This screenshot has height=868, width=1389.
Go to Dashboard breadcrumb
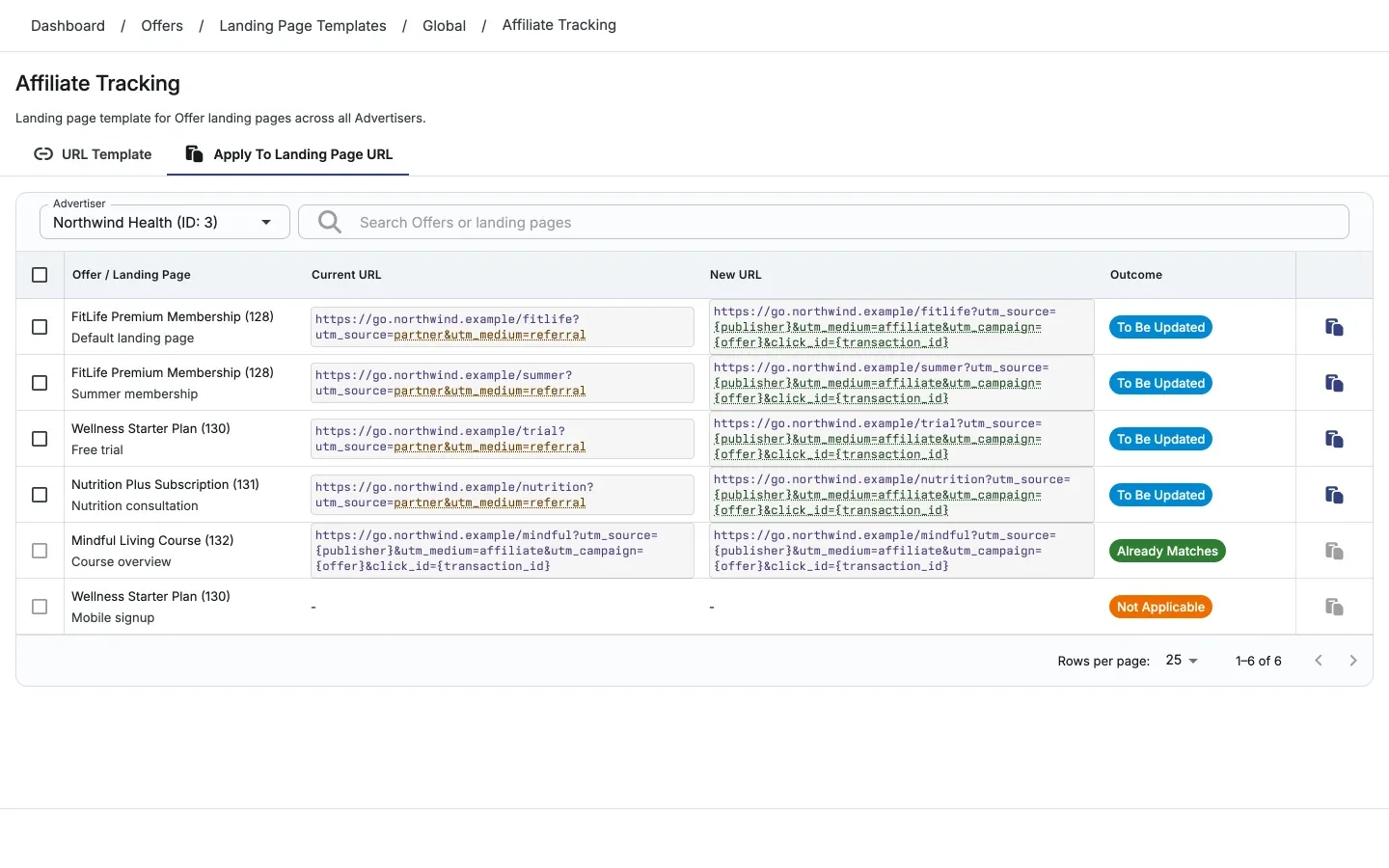68,26
